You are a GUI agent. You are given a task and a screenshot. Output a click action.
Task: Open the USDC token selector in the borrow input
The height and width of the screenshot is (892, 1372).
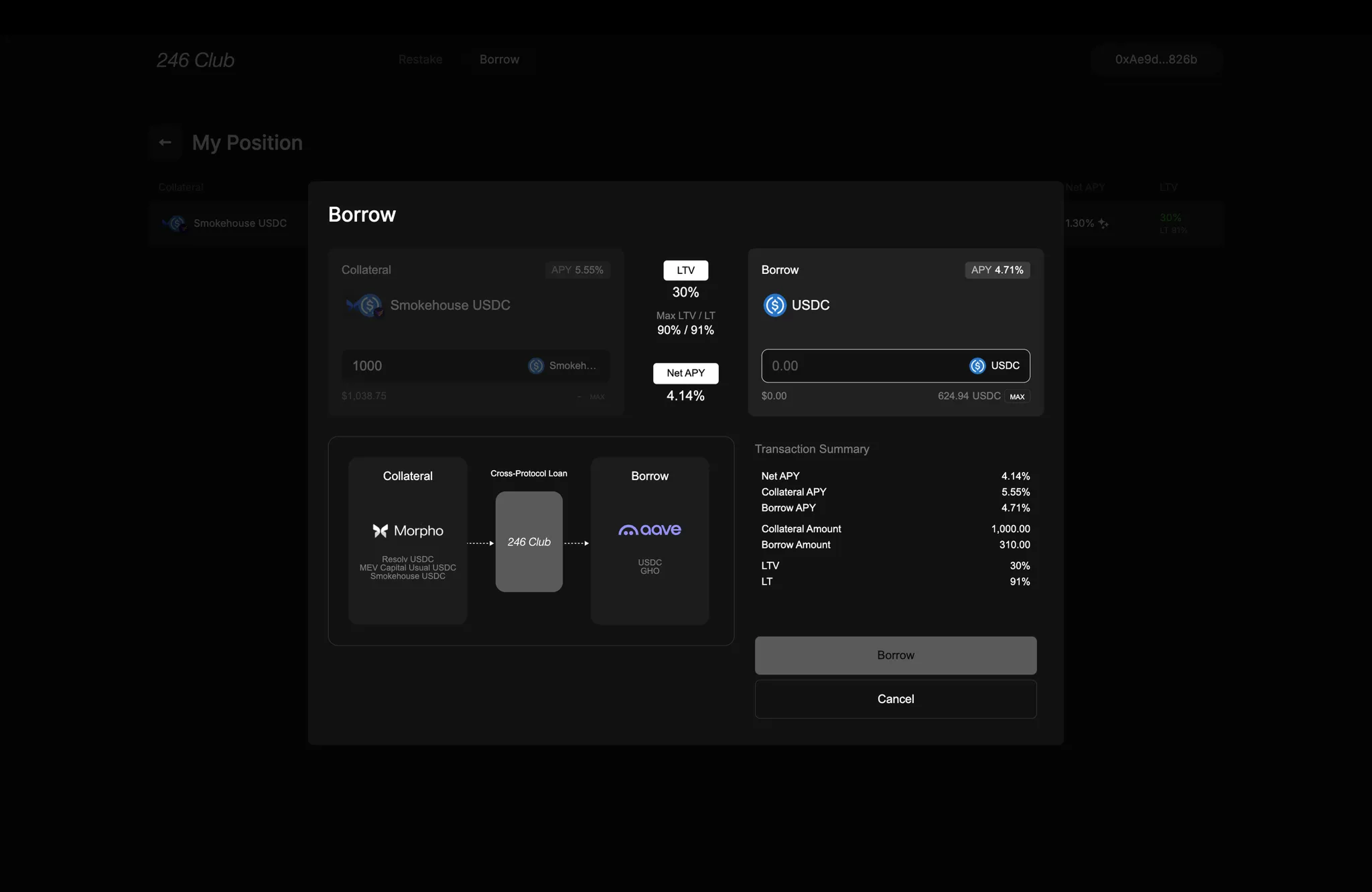(x=995, y=366)
